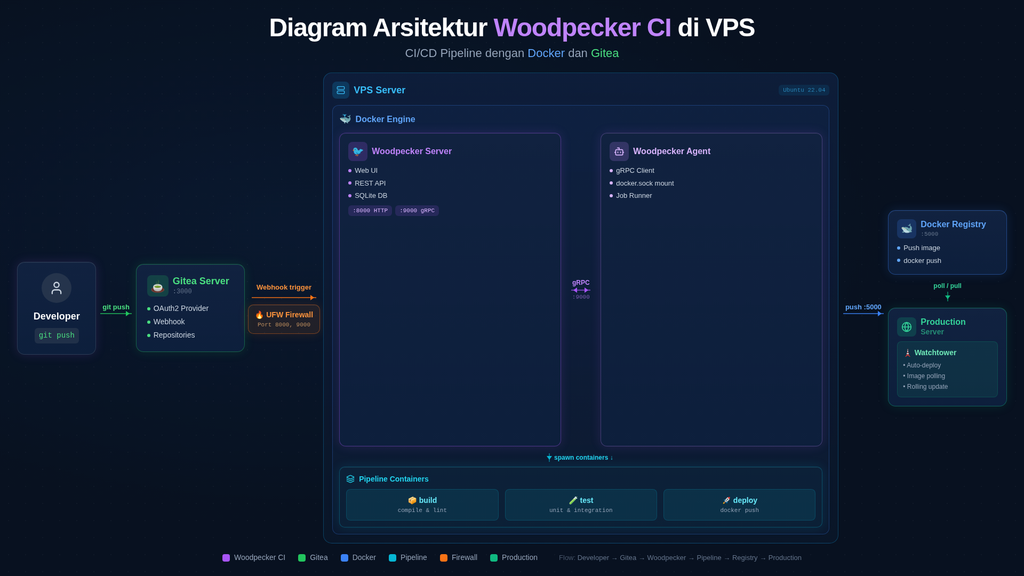Click Repositories under Gitea Server
1024x576 pixels.
pyautogui.click(x=174, y=335)
